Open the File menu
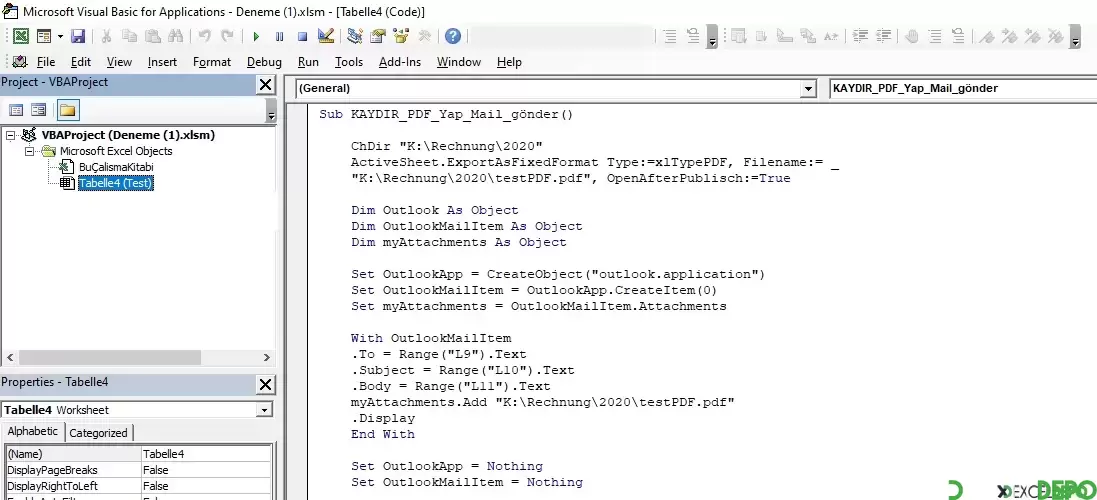 pyautogui.click(x=46, y=62)
